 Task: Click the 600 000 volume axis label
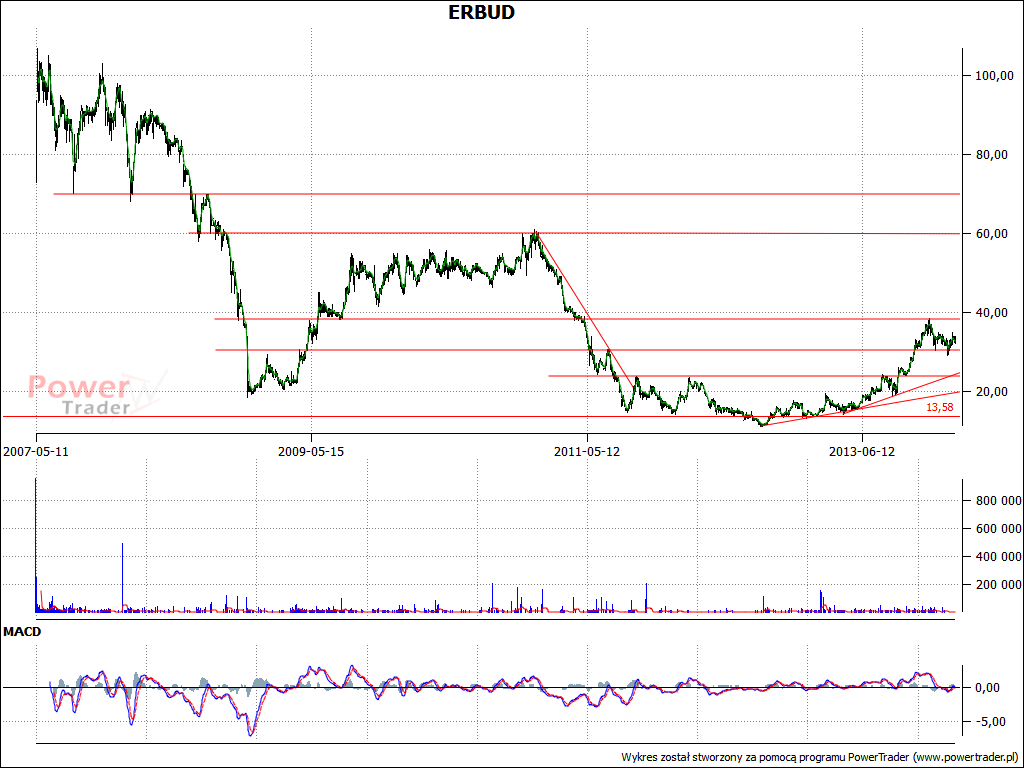pyautogui.click(x=998, y=529)
